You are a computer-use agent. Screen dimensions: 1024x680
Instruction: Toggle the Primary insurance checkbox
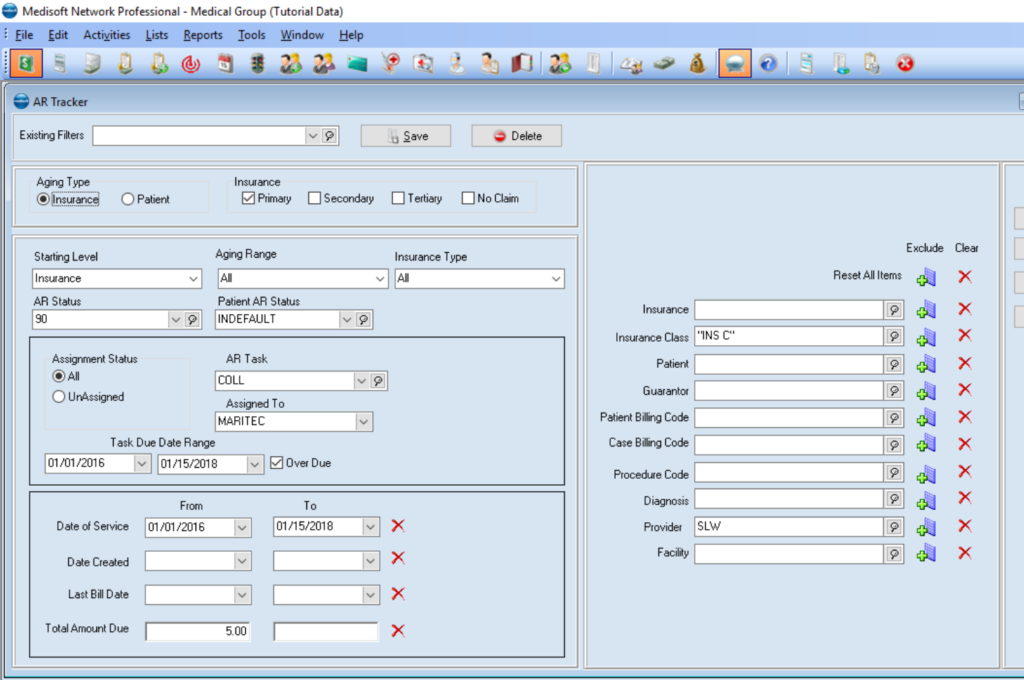pos(248,198)
